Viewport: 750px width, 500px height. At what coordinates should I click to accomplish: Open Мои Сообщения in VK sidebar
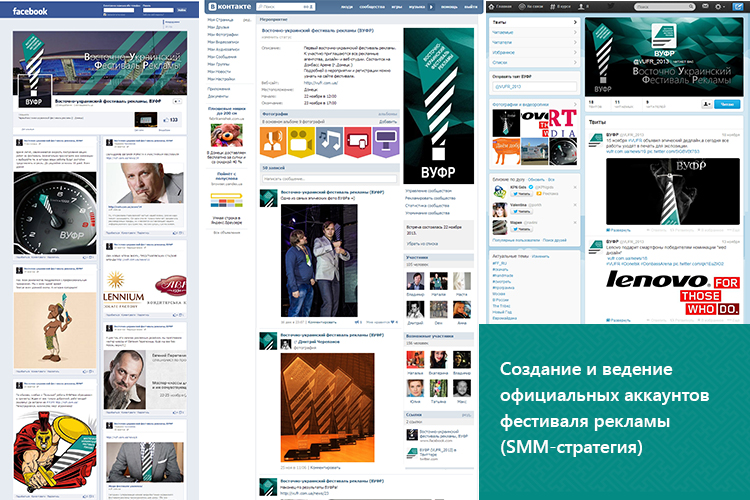click(x=221, y=56)
